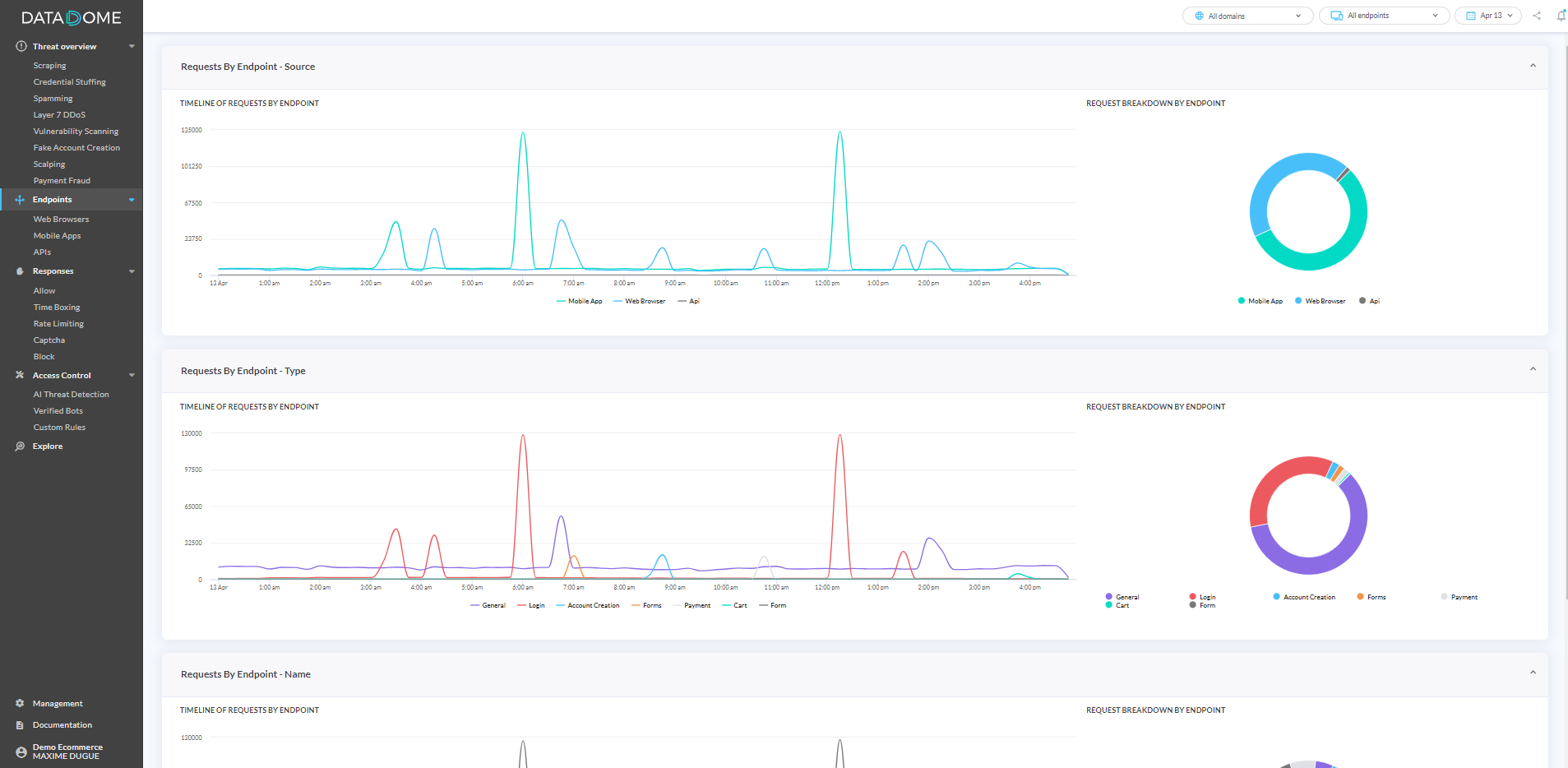
Task: Open APIs under Endpoints
Action: tap(42, 252)
